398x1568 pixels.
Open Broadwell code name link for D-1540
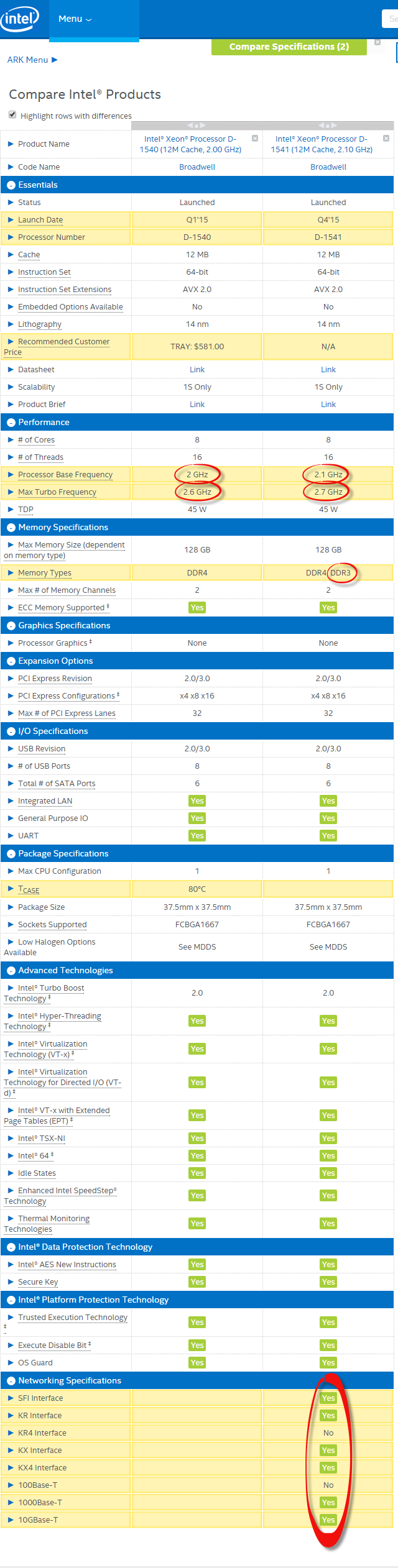(197, 167)
